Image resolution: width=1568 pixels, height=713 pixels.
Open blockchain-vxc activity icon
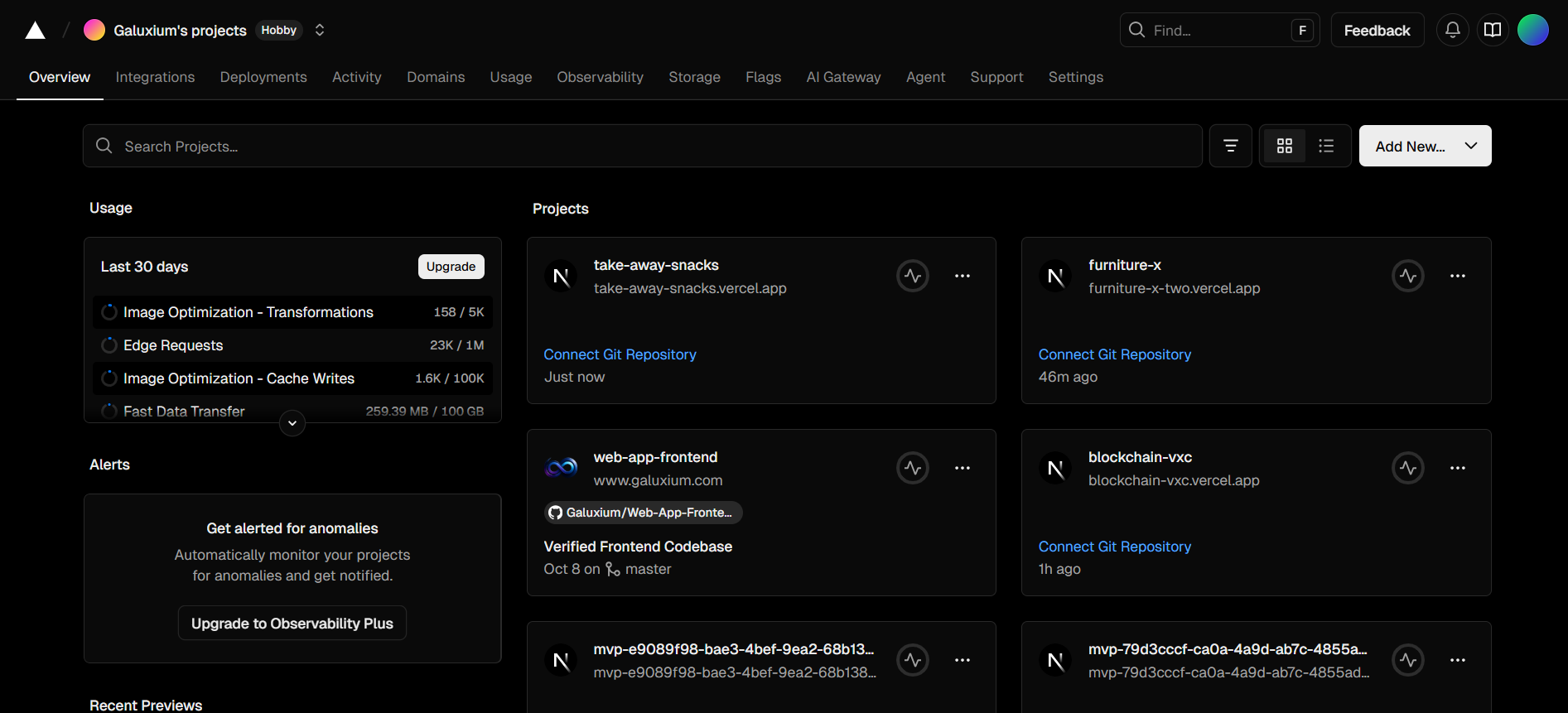(x=1408, y=468)
